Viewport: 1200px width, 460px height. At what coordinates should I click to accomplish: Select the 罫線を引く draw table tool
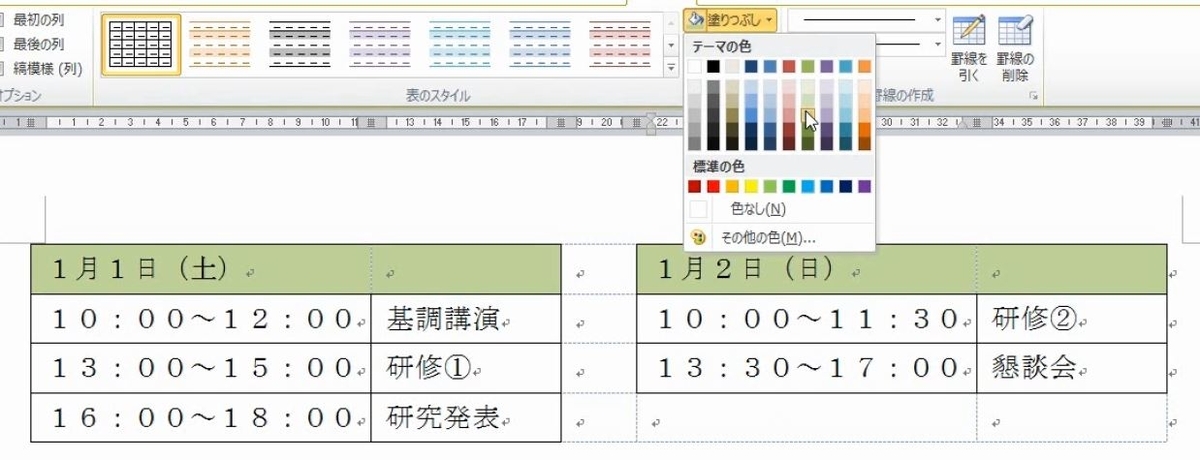point(969,49)
